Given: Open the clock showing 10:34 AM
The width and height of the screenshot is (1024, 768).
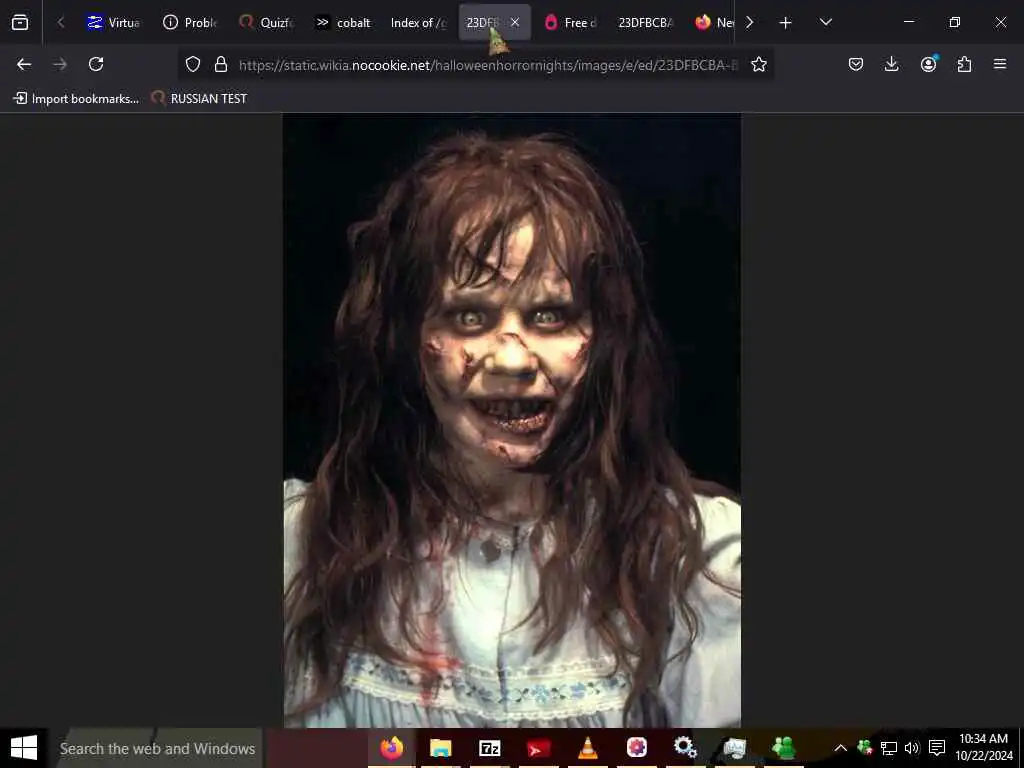Looking at the screenshot, I should 984,747.
